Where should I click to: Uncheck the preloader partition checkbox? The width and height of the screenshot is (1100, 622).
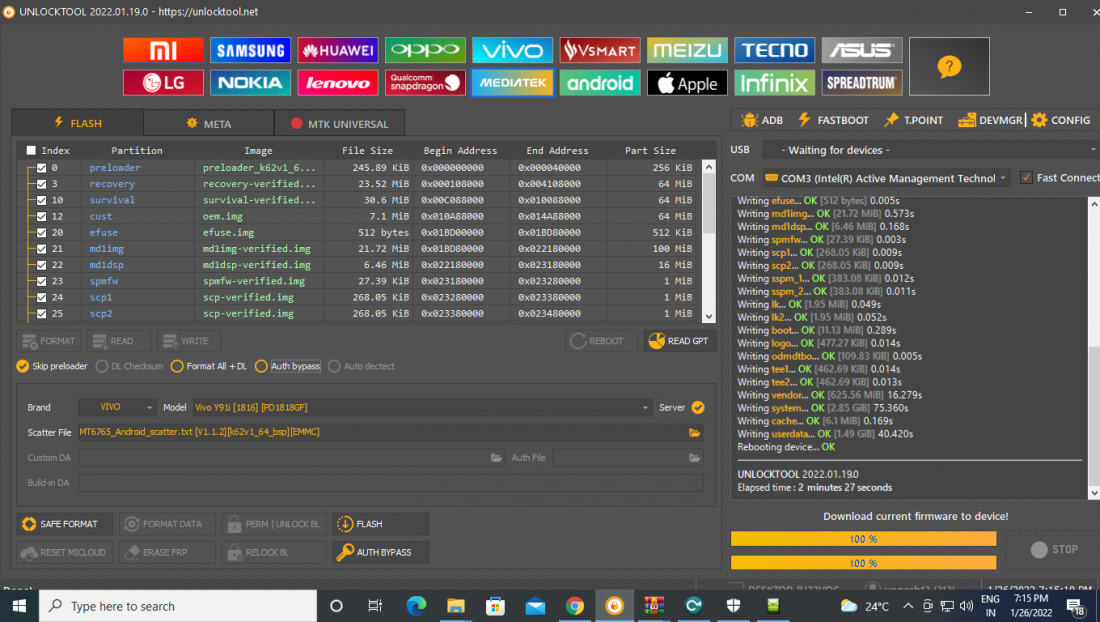(x=41, y=168)
